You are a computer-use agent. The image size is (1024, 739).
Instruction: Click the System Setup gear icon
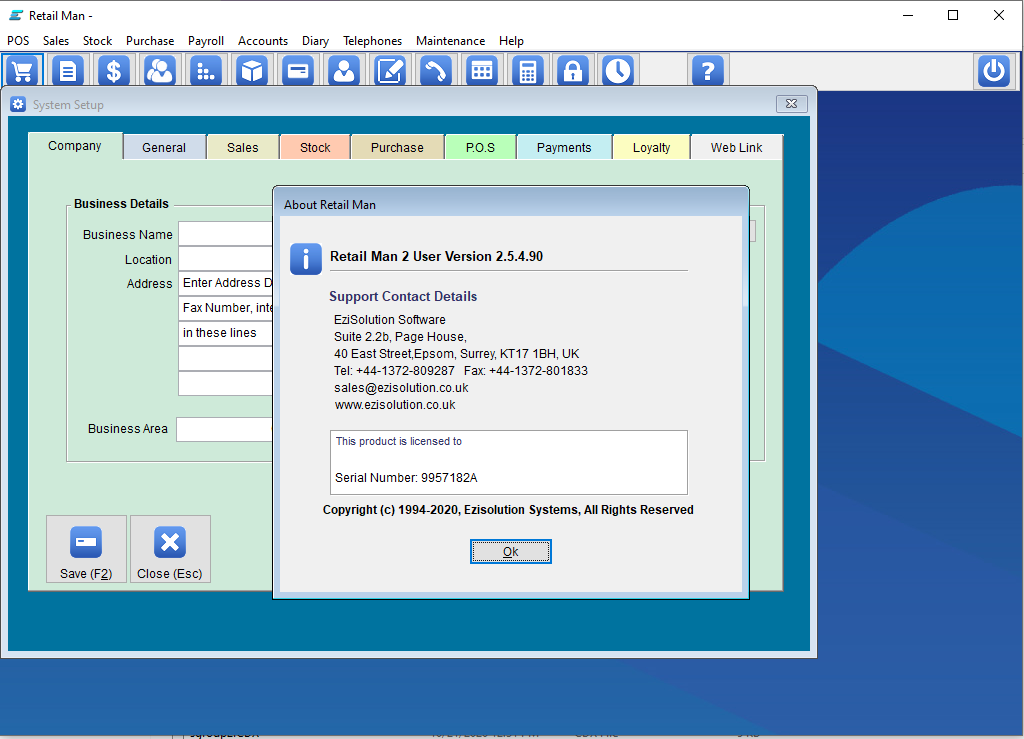click(x=18, y=104)
